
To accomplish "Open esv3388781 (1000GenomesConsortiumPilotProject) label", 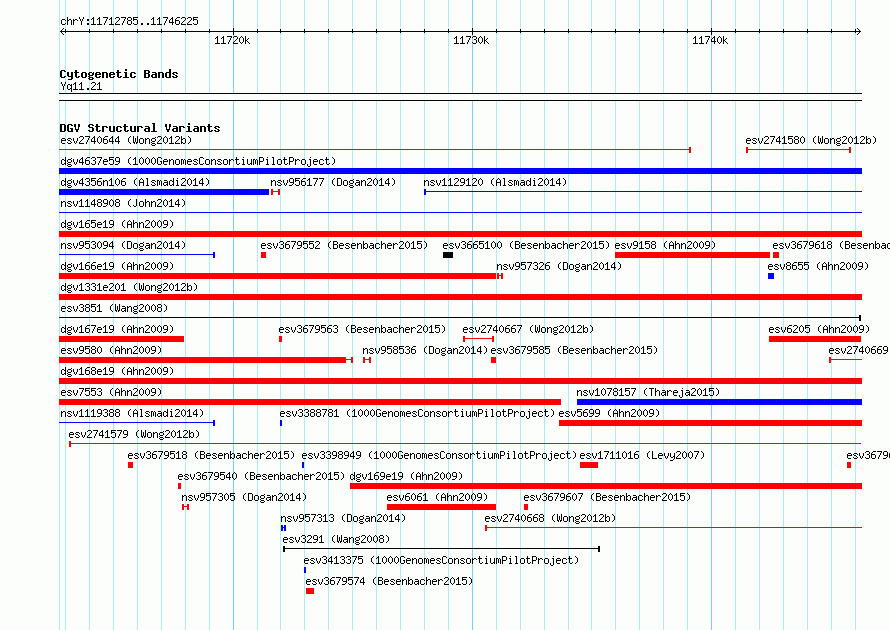I will pyautogui.click(x=417, y=413).
